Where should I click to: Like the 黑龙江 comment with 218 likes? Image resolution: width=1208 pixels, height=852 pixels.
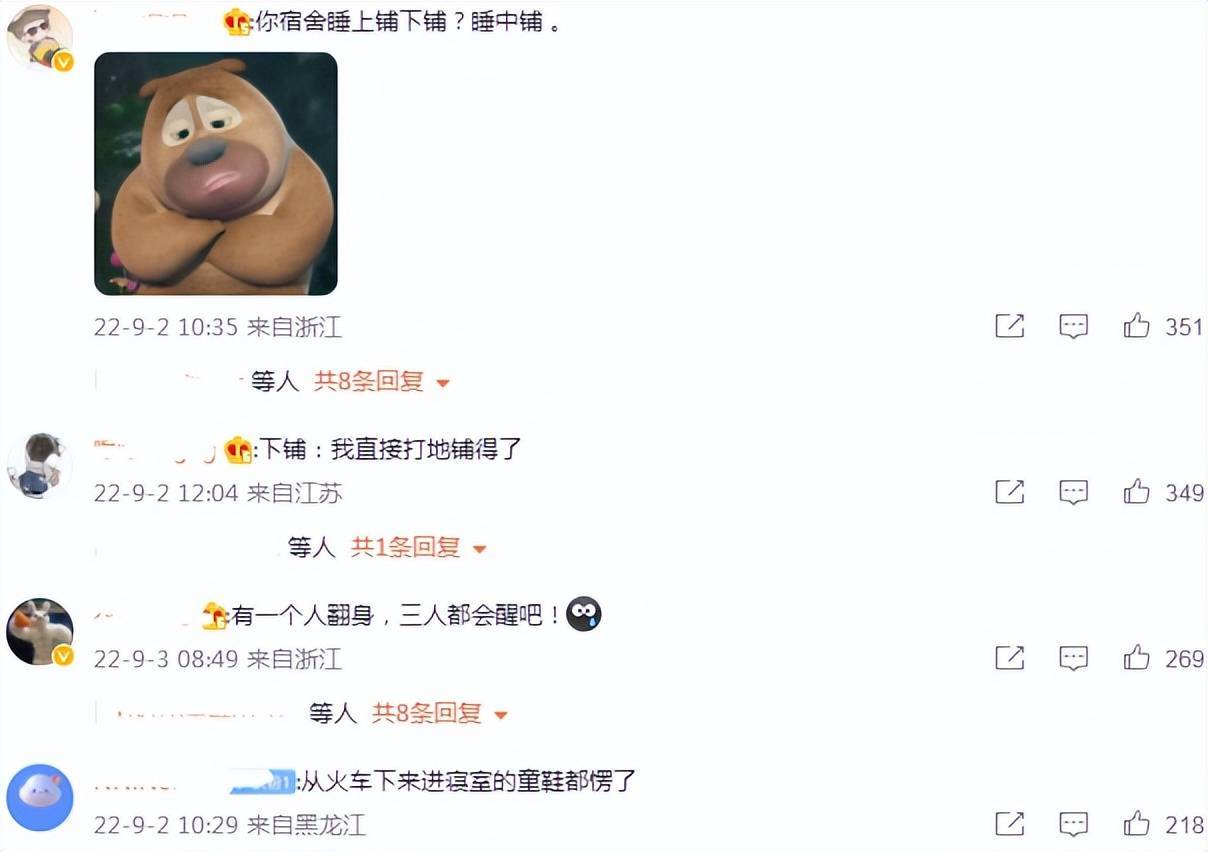point(1136,823)
